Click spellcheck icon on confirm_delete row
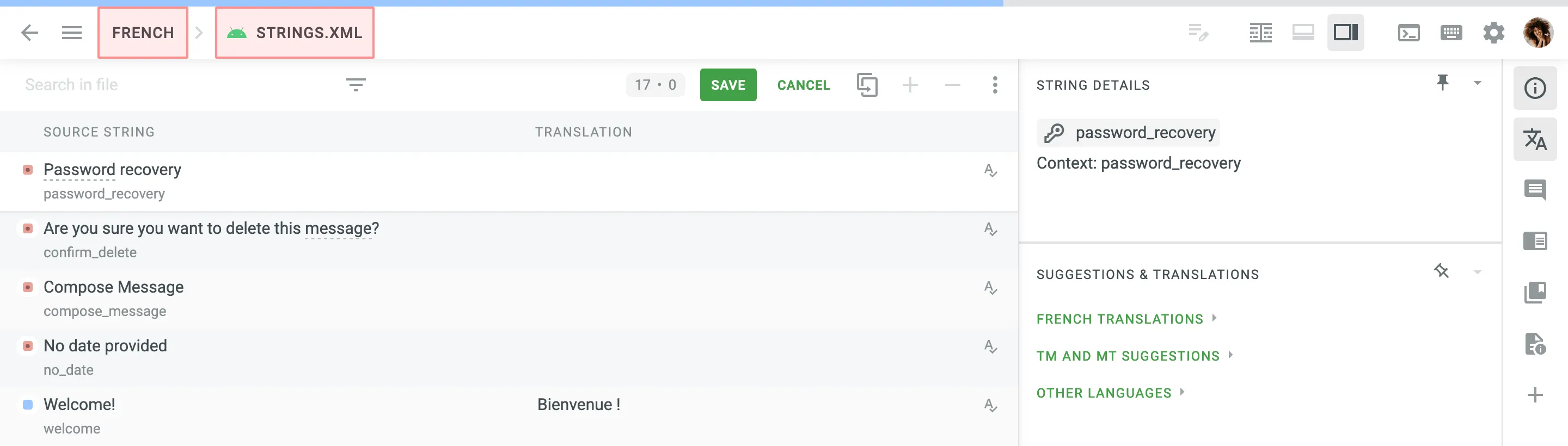 [x=990, y=229]
